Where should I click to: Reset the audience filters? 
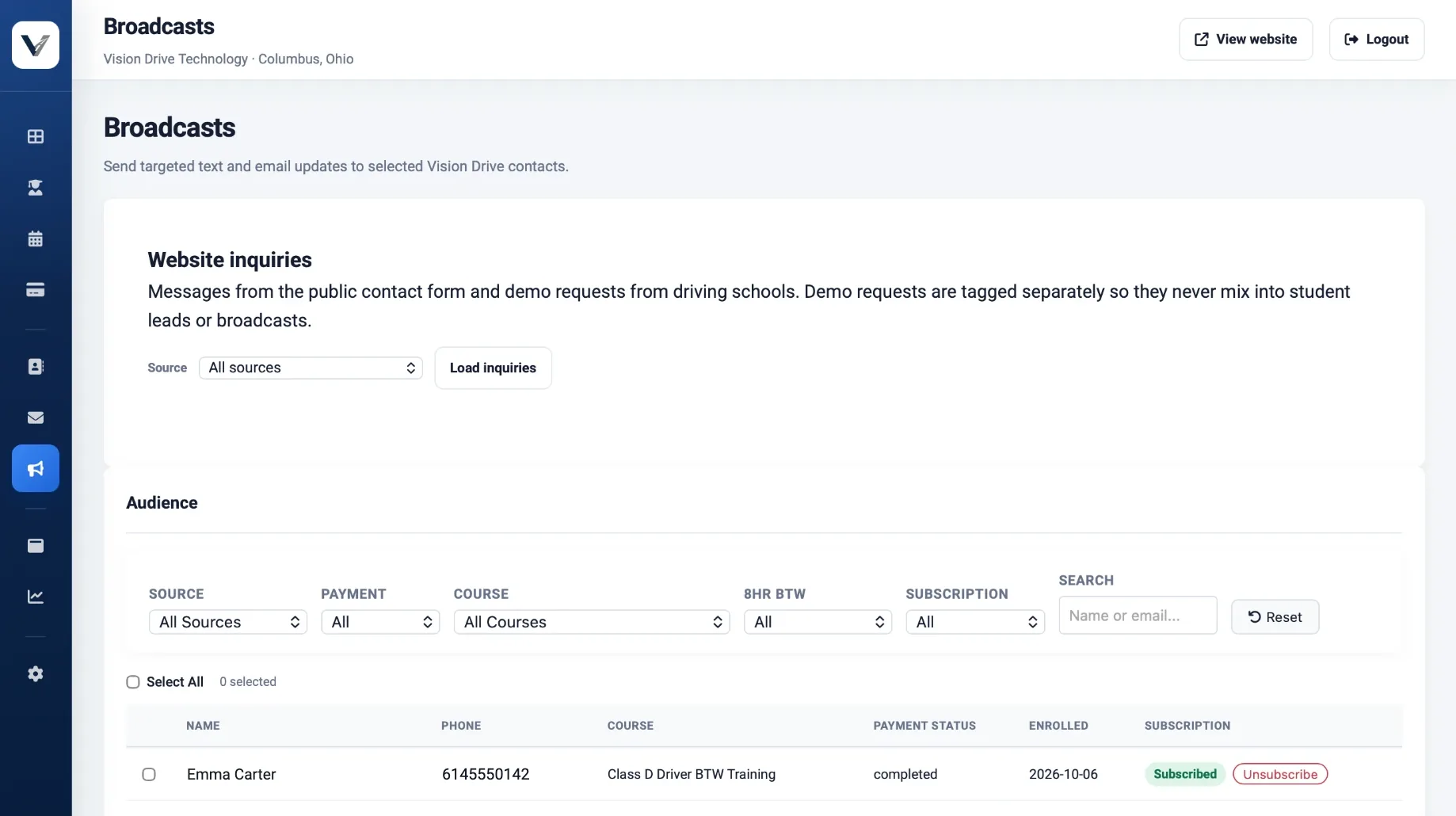click(x=1275, y=617)
